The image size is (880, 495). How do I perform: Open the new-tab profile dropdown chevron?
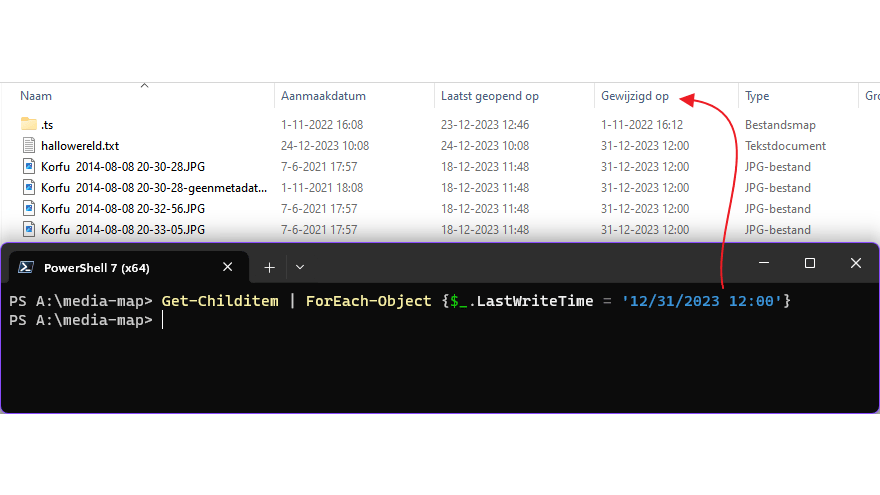[x=300, y=267]
